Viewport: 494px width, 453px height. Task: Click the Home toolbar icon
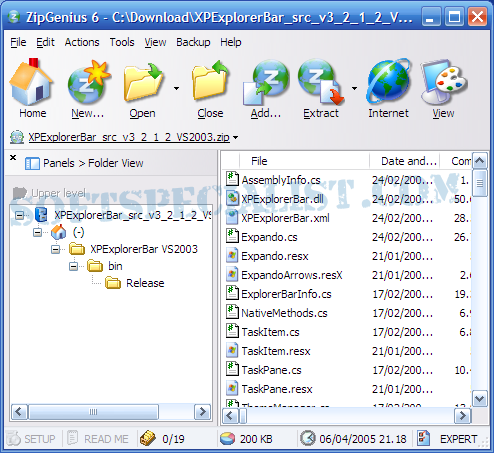coord(31,82)
